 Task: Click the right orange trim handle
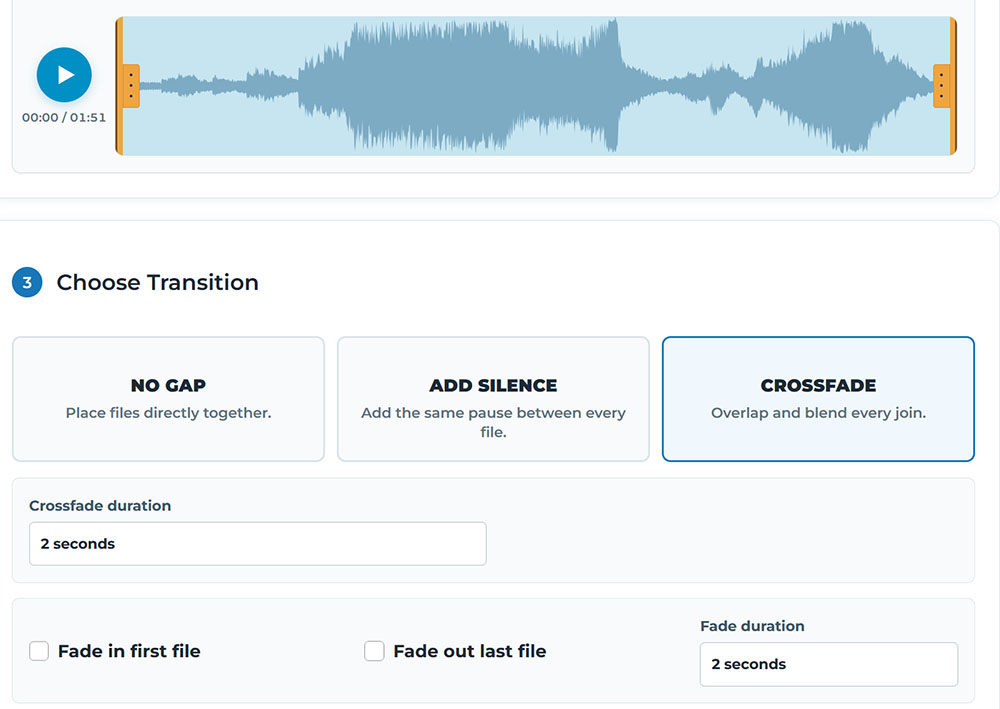[941, 85]
